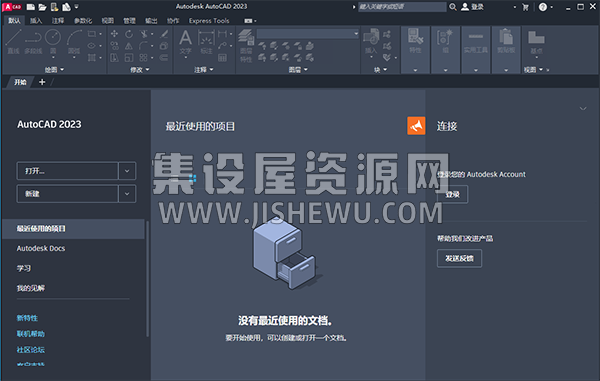The height and width of the screenshot is (381, 600).
Task: Expand the 新建 dropdown arrow
Action: pyautogui.click(x=127, y=194)
